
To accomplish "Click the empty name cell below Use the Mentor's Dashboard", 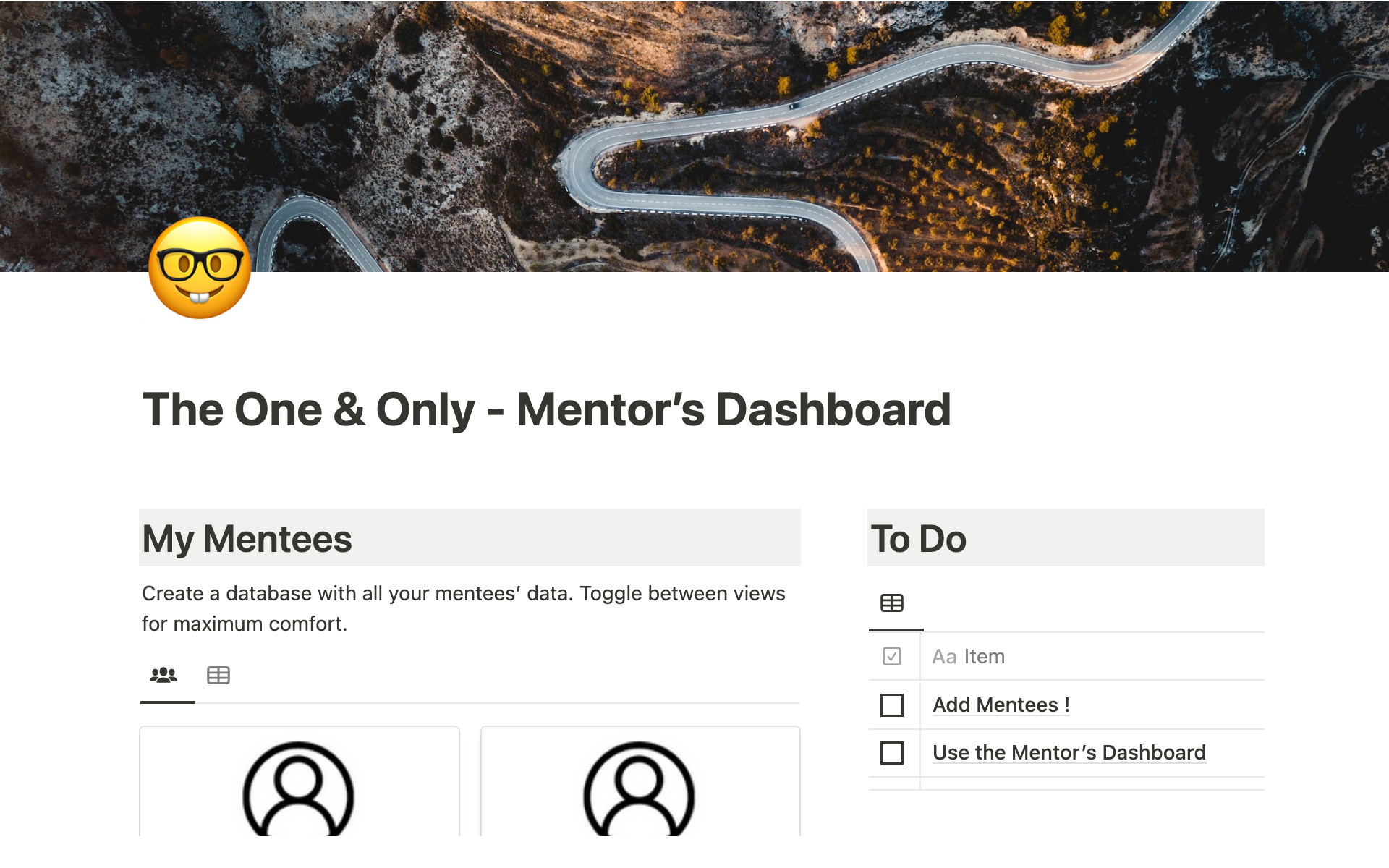I will 1092,783.
